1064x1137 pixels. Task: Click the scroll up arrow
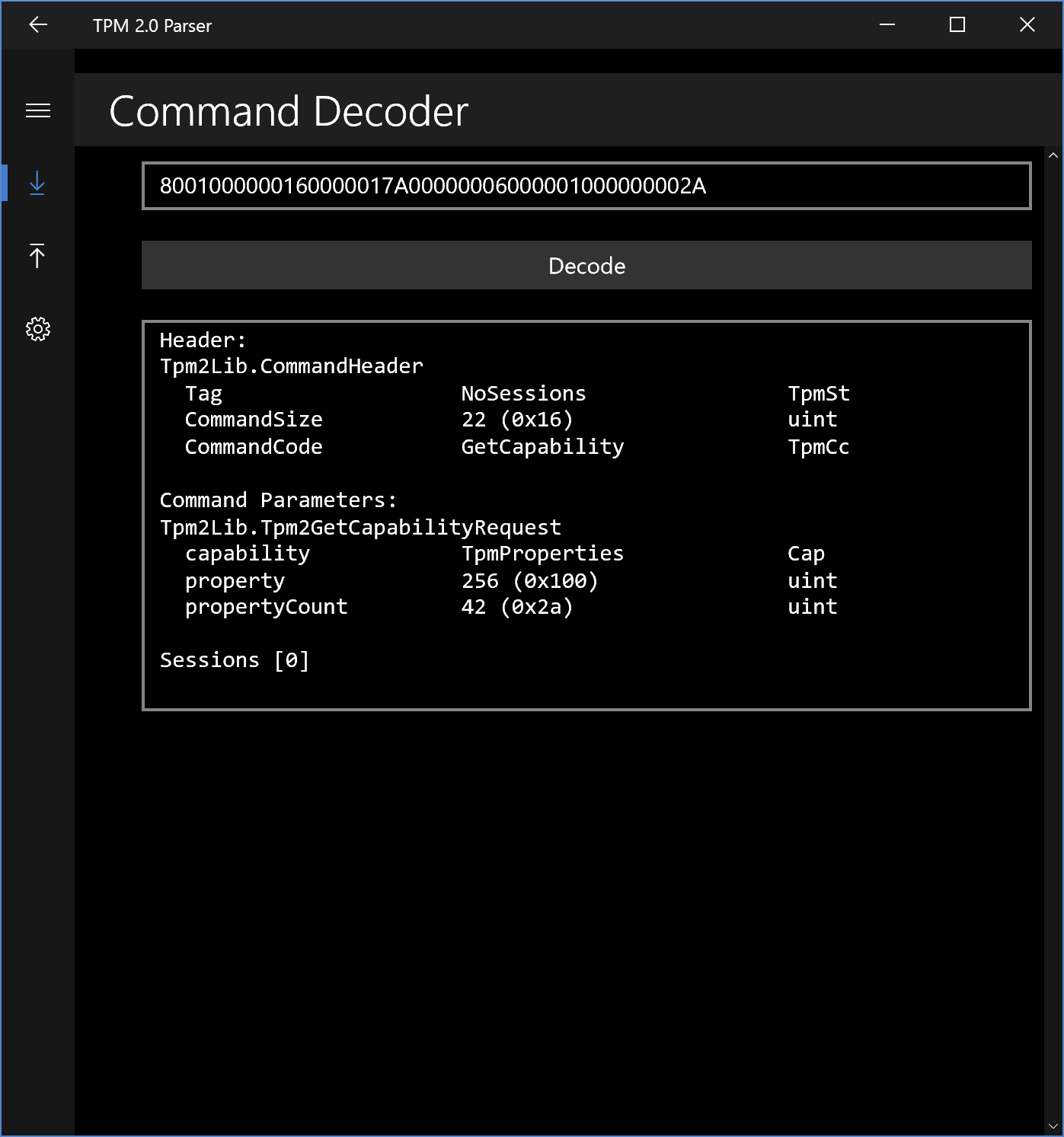pos(1053,155)
